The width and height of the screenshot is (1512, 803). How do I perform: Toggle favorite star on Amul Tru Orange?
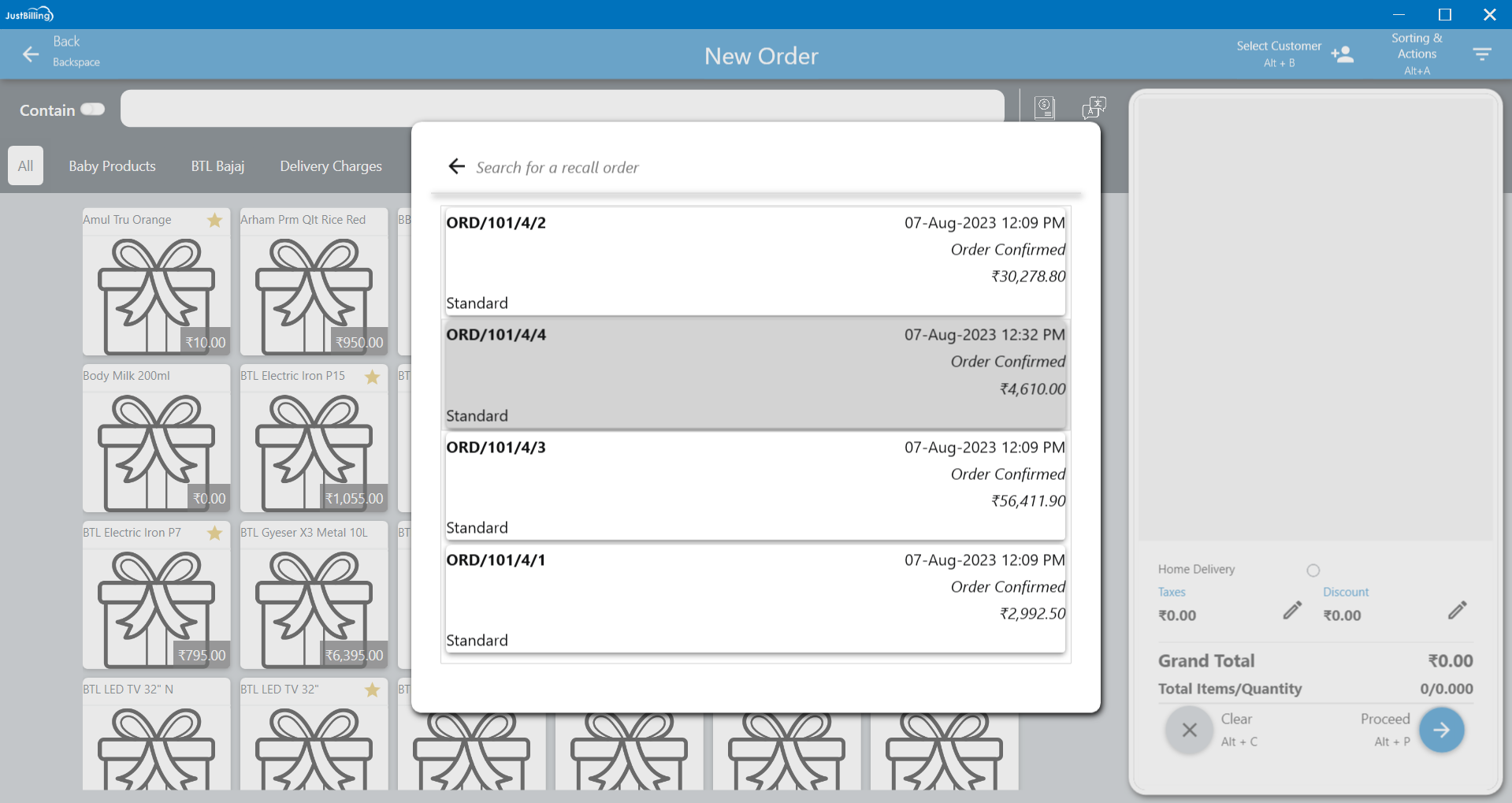214,221
